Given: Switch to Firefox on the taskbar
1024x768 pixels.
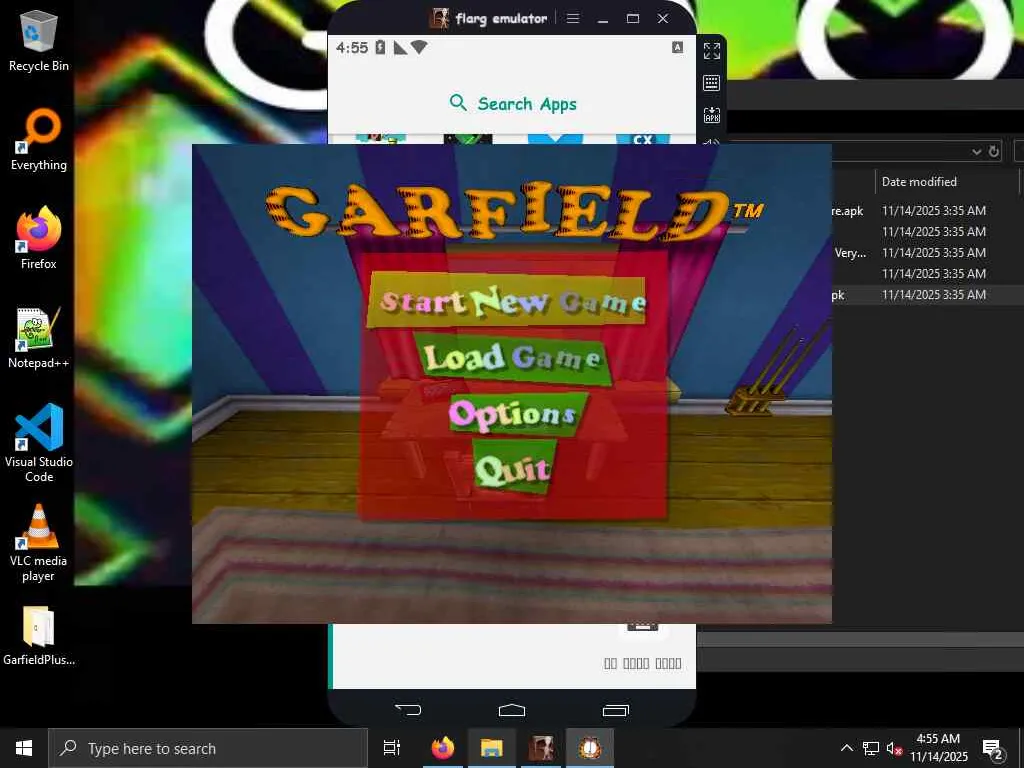Looking at the screenshot, I should 442,748.
